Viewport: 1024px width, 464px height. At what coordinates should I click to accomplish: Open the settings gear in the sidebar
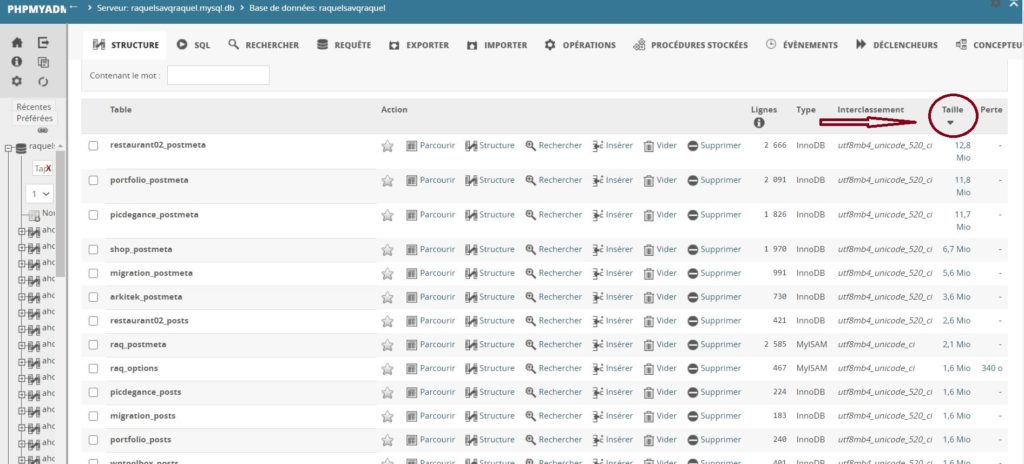click(17, 81)
